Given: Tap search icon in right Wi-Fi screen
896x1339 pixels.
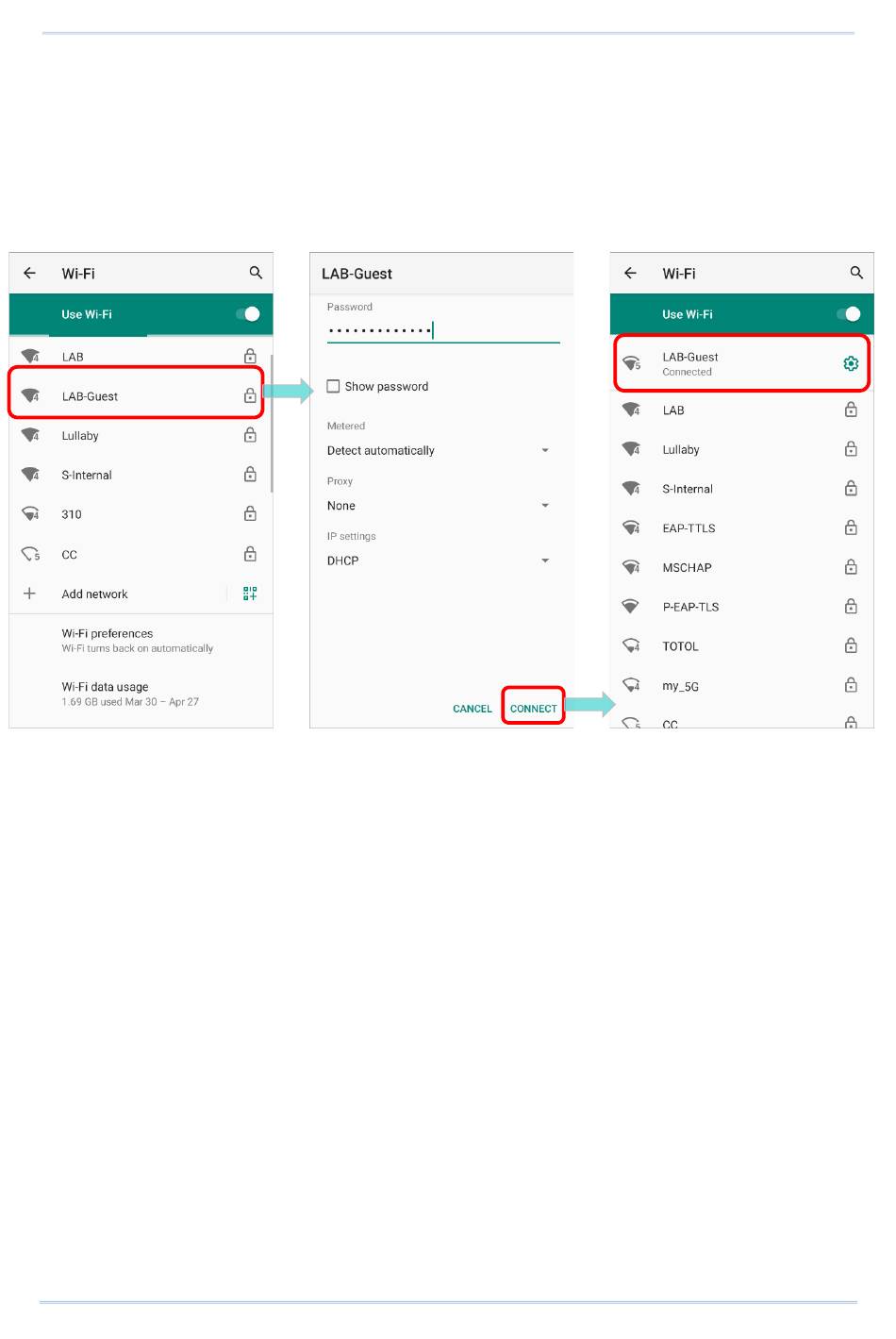Looking at the screenshot, I should 856,273.
